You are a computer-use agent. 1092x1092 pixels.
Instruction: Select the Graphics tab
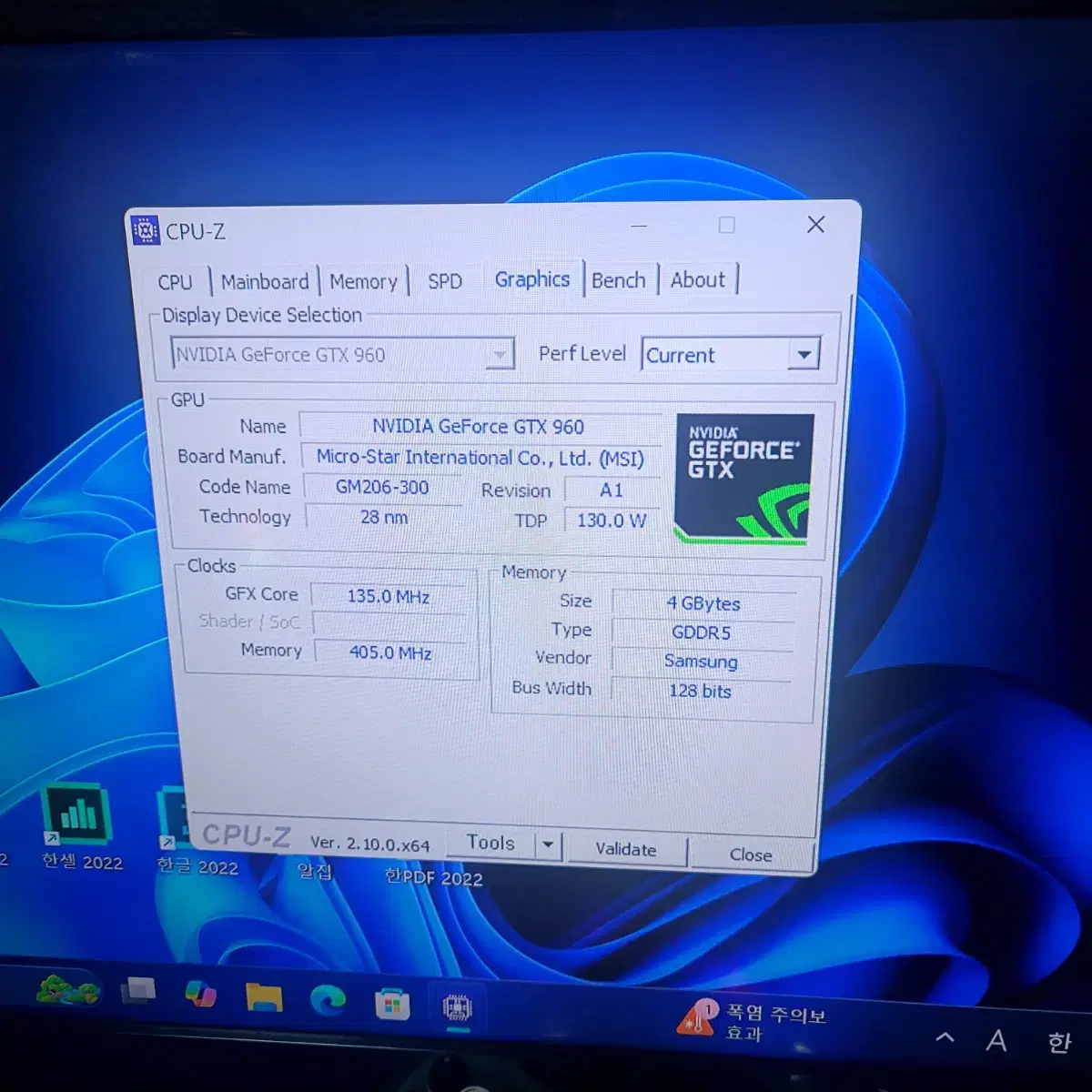pos(532,279)
